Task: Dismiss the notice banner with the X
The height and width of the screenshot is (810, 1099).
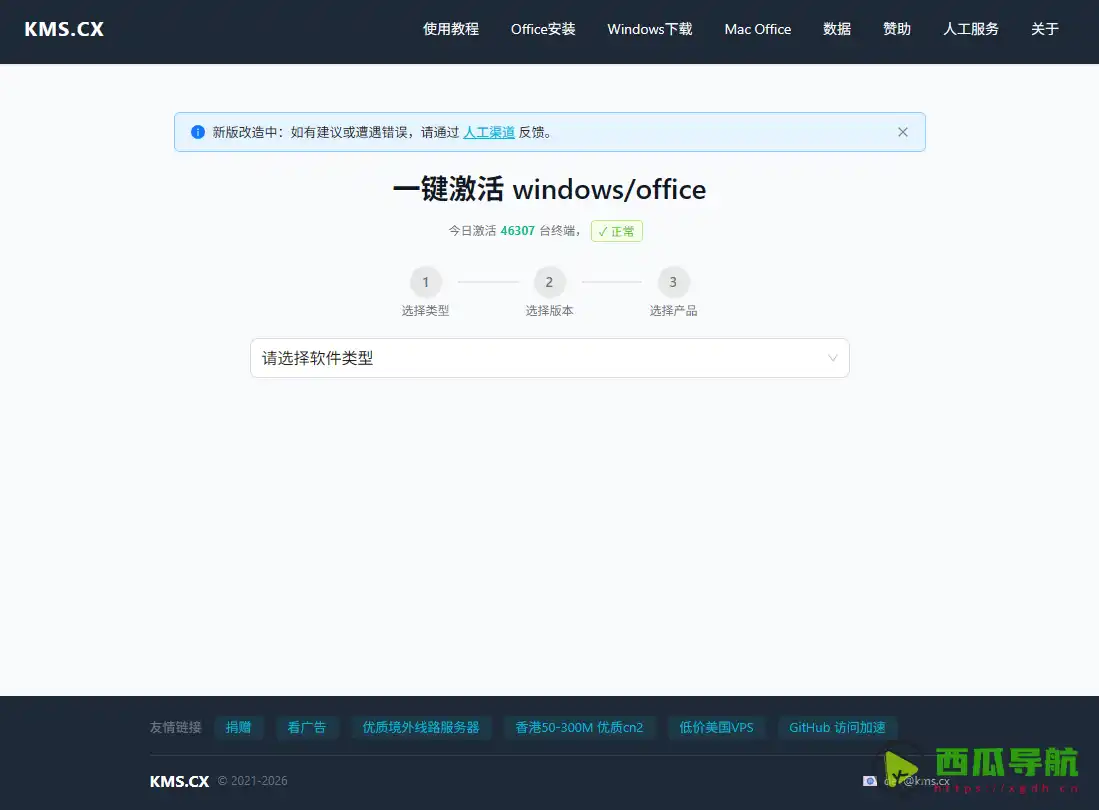Action: (x=903, y=131)
